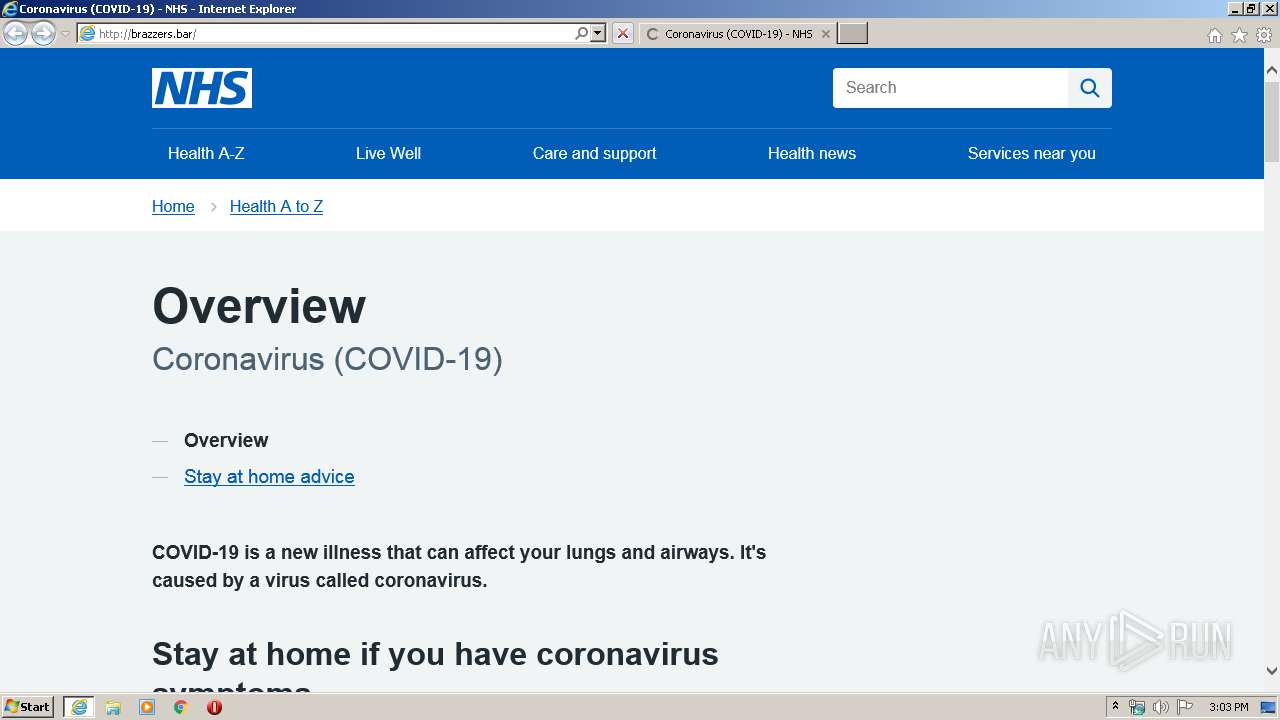Click the Coronavirus (COVID-19) subtitle text
This screenshot has width=1280, height=720.
[327, 359]
